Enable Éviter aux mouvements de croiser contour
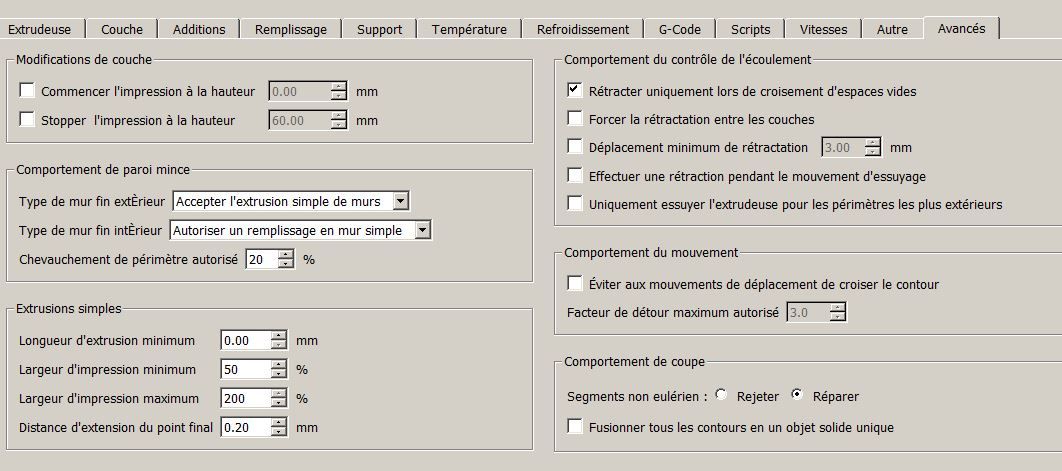Viewport: 1062px width, 471px height. pyautogui.click(x=574, y=284)
